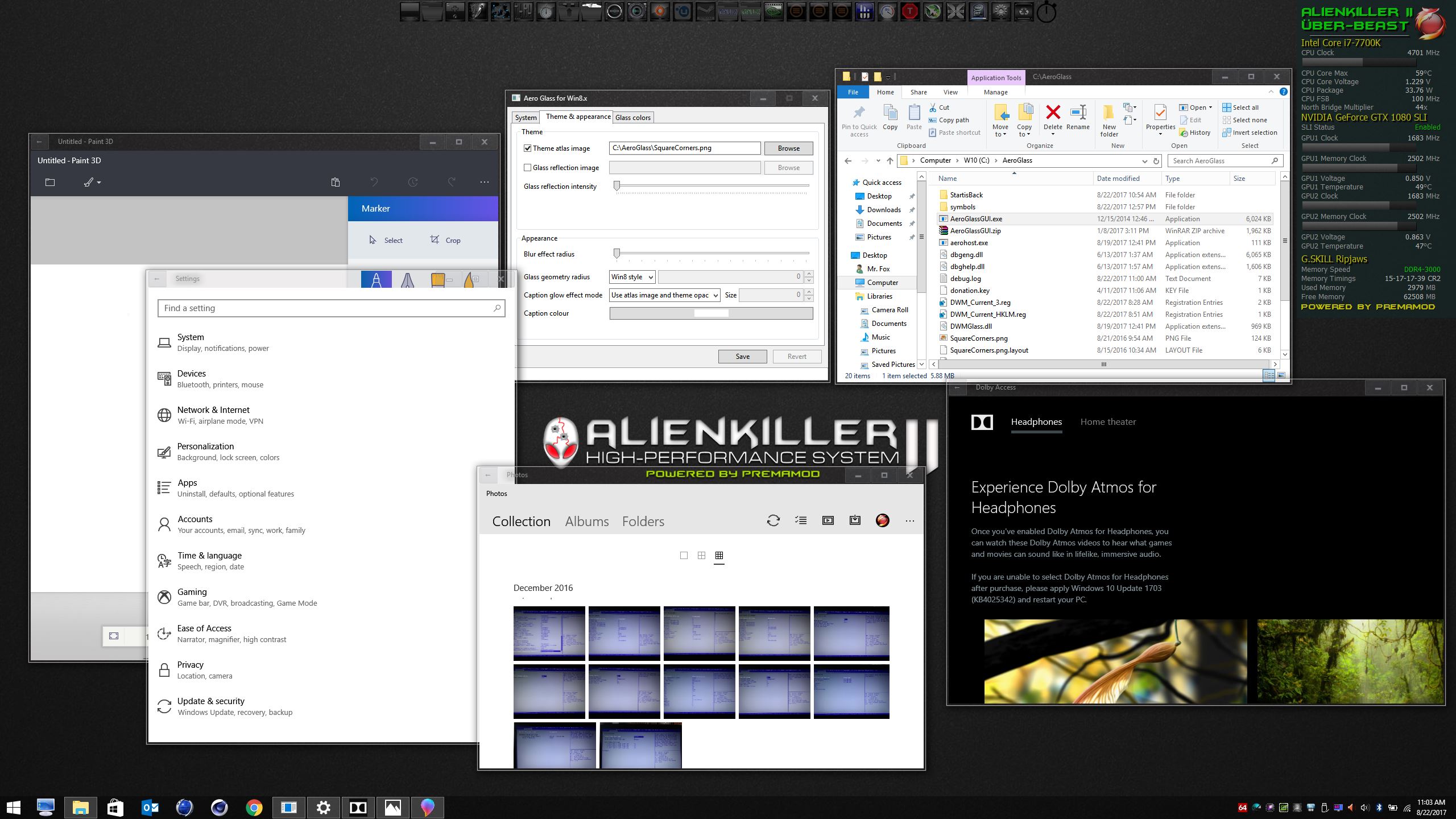The height and width of the screenshot is (819, 1456).
Task: Switch Photos to the small thumbnail view
Action: click(x=684, y=556)
